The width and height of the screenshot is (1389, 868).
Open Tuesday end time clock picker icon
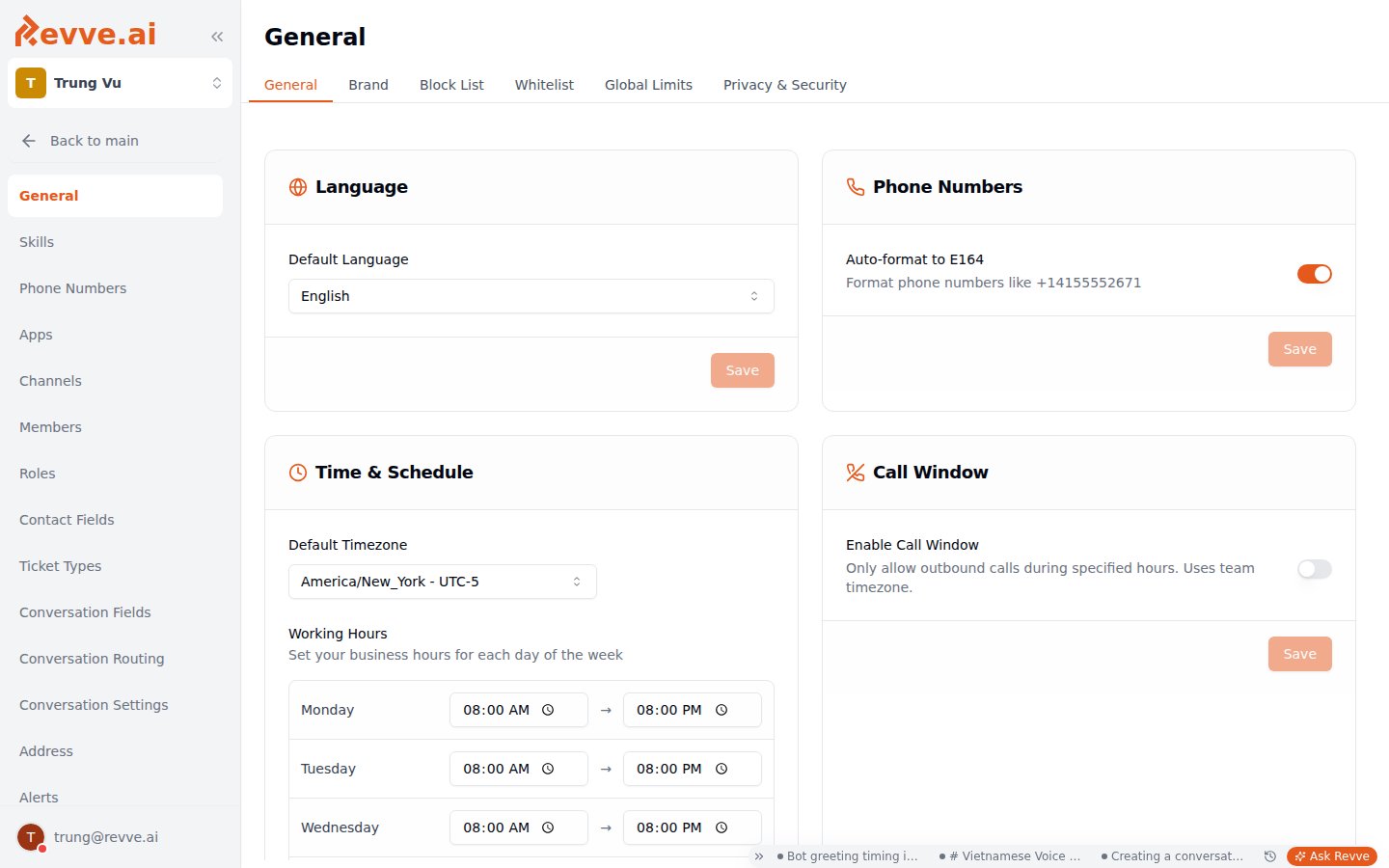coord(722,769)
